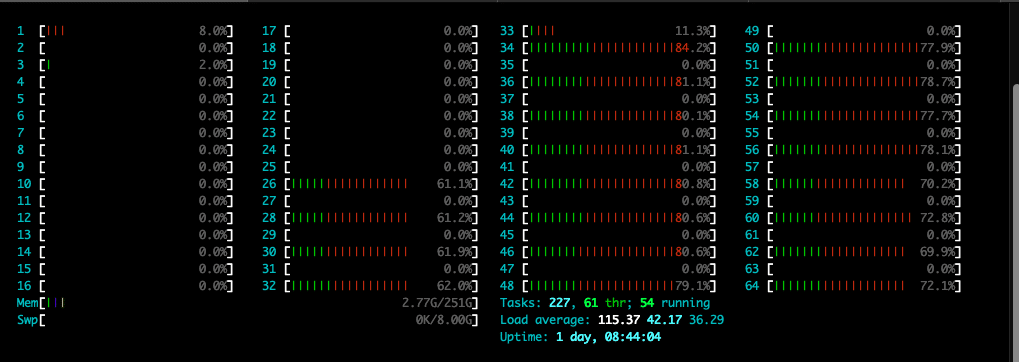Select the uptime value 1 day, 08:44:04
This screenshot has width=1019, height=362.
pos(609,337)
